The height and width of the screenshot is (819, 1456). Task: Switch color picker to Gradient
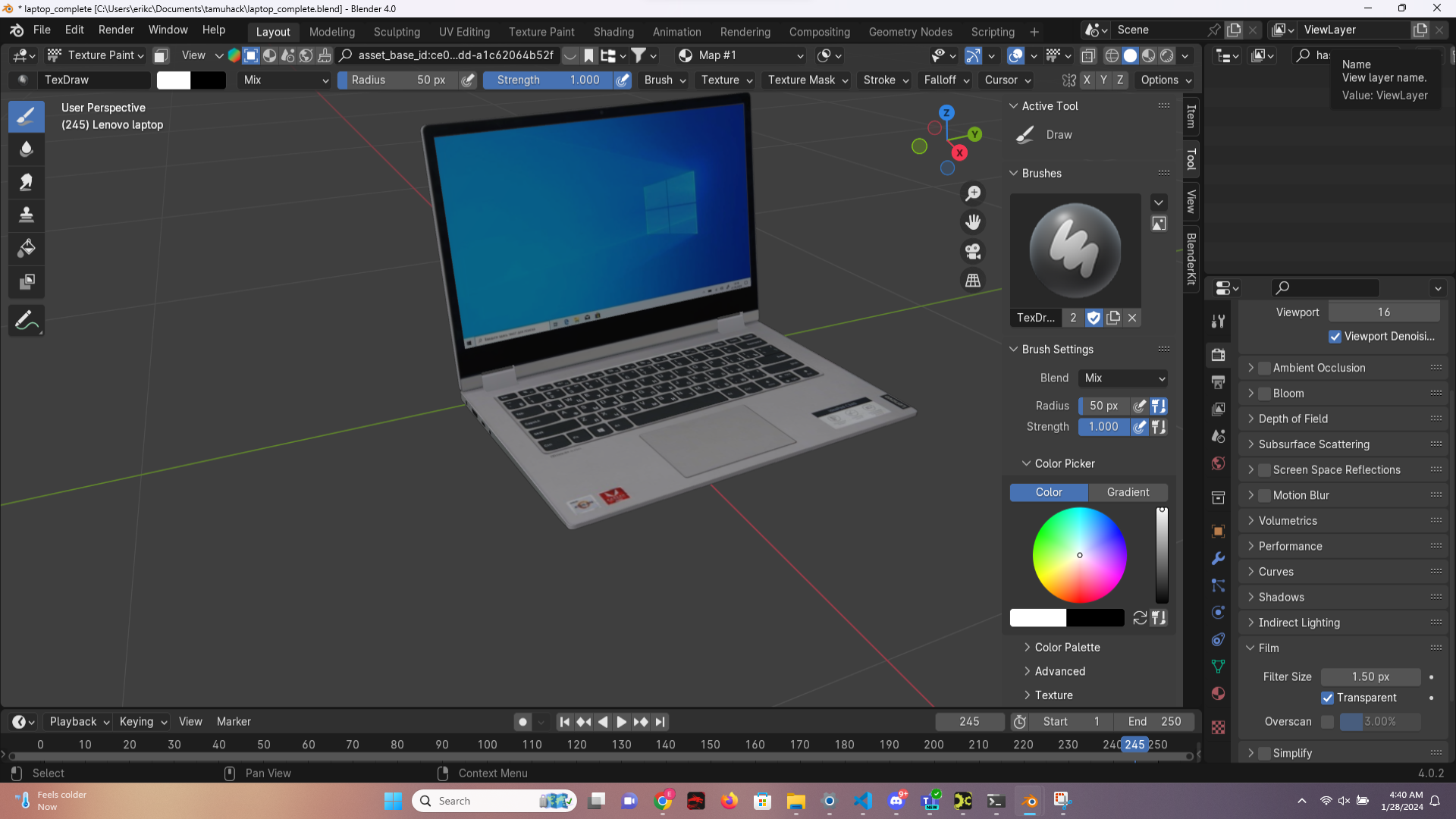click(1128, 492)
